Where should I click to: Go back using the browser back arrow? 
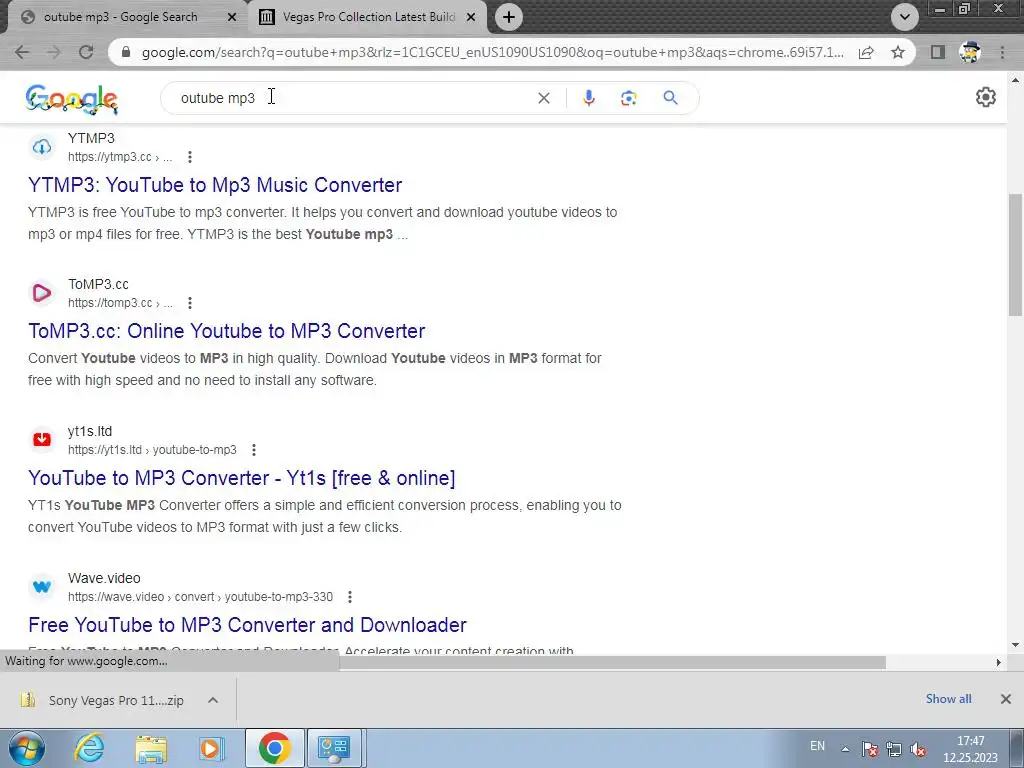[22, 52]
